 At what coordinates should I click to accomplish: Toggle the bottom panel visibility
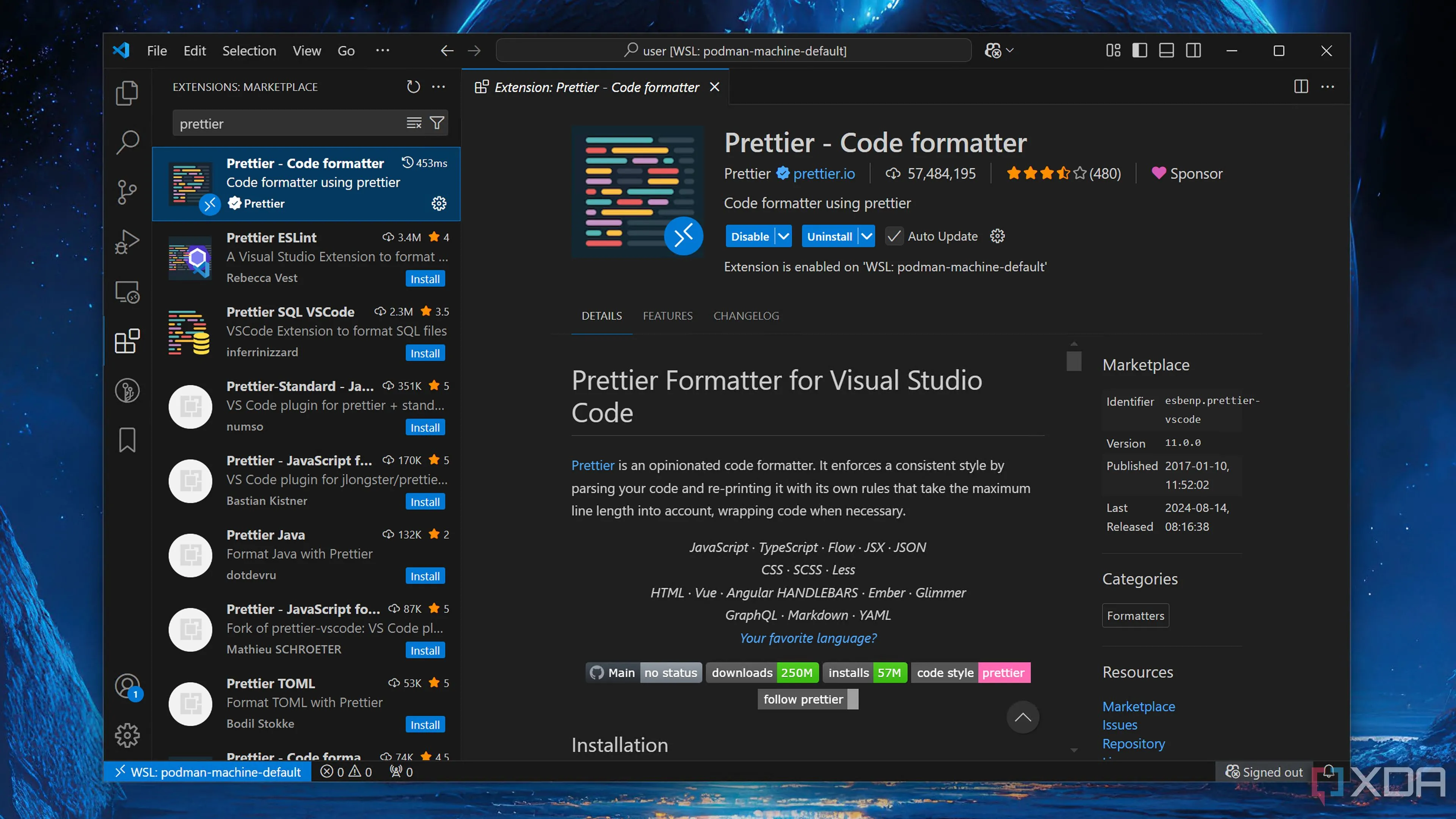coord(1166,51)
